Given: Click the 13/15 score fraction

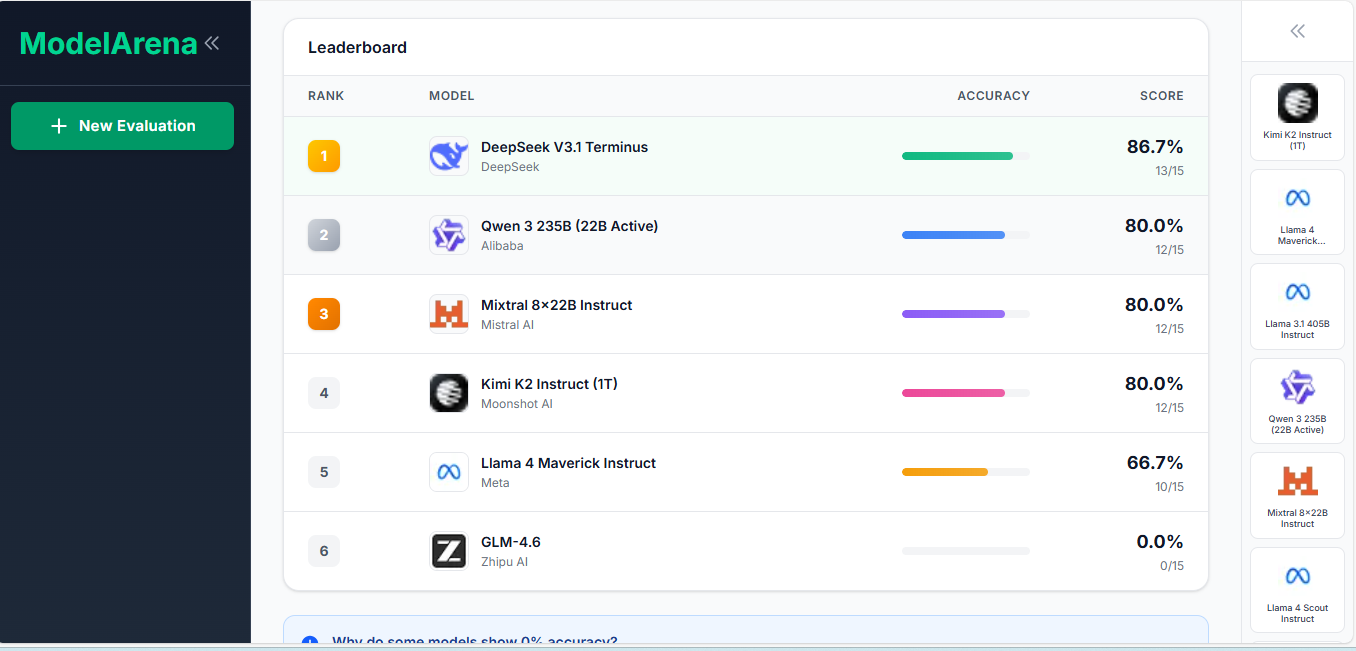Looking at the screenshot, I should pos(1169,171).
